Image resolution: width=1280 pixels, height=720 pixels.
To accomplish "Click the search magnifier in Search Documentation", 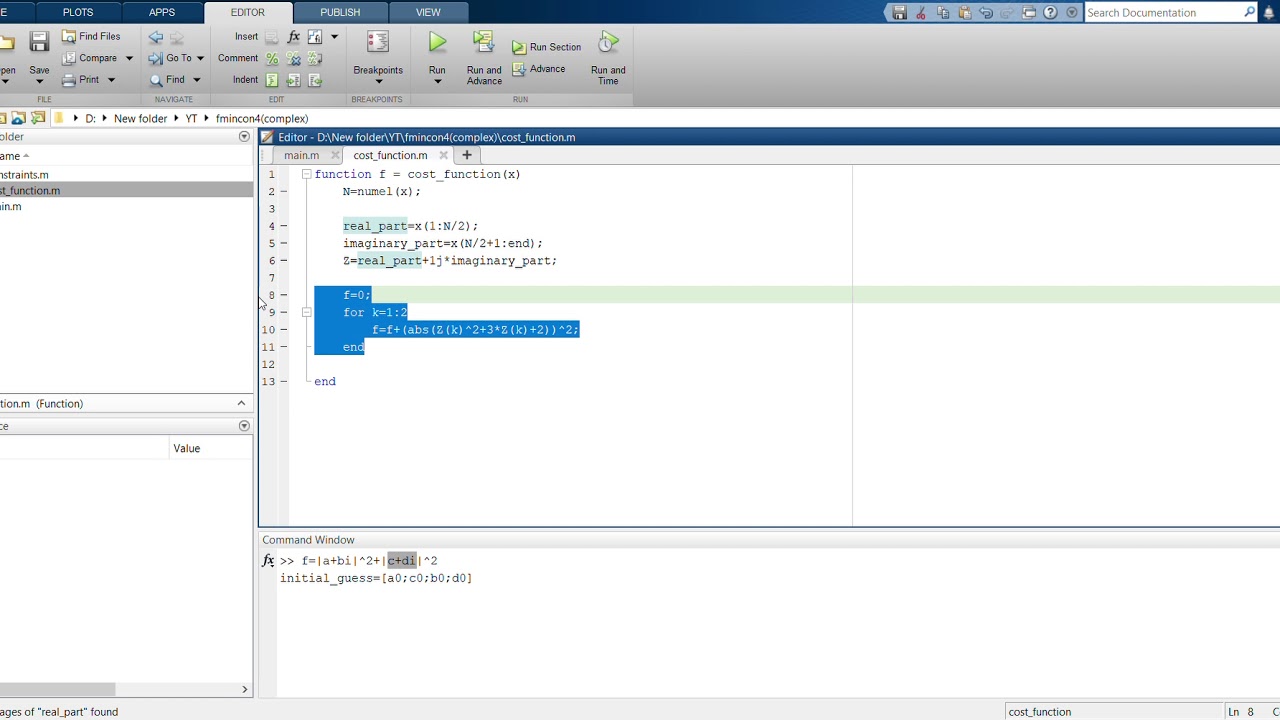I will (1249, 13).
